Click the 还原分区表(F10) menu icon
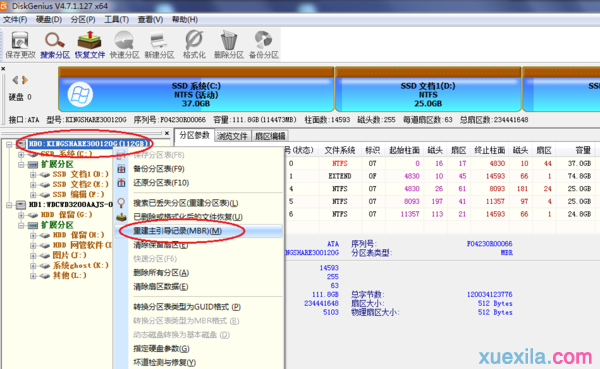This screenshot has height=369, width=600. 121,183
